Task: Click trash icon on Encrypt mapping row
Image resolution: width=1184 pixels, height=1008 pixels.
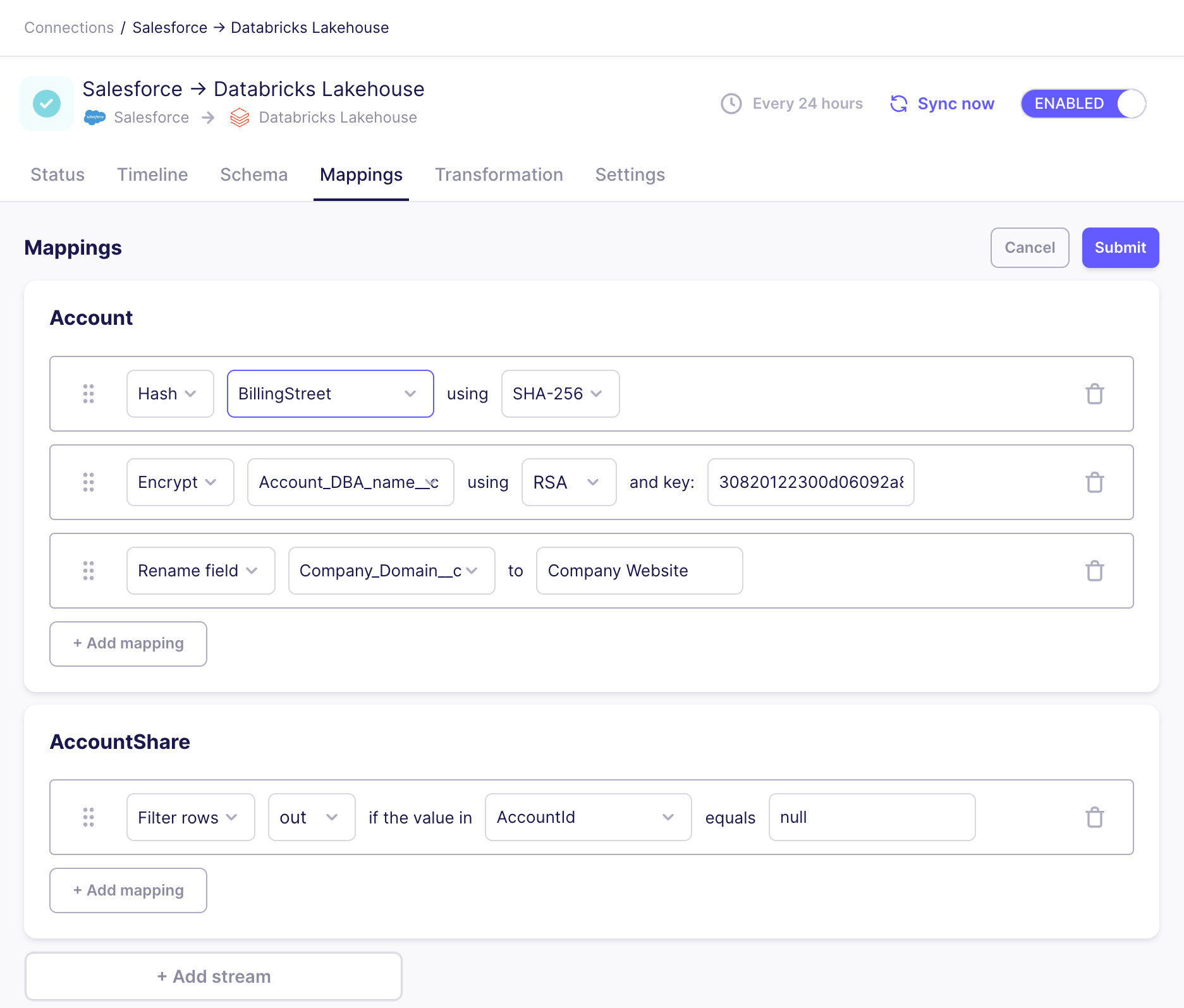Action: click(1094, 482)
